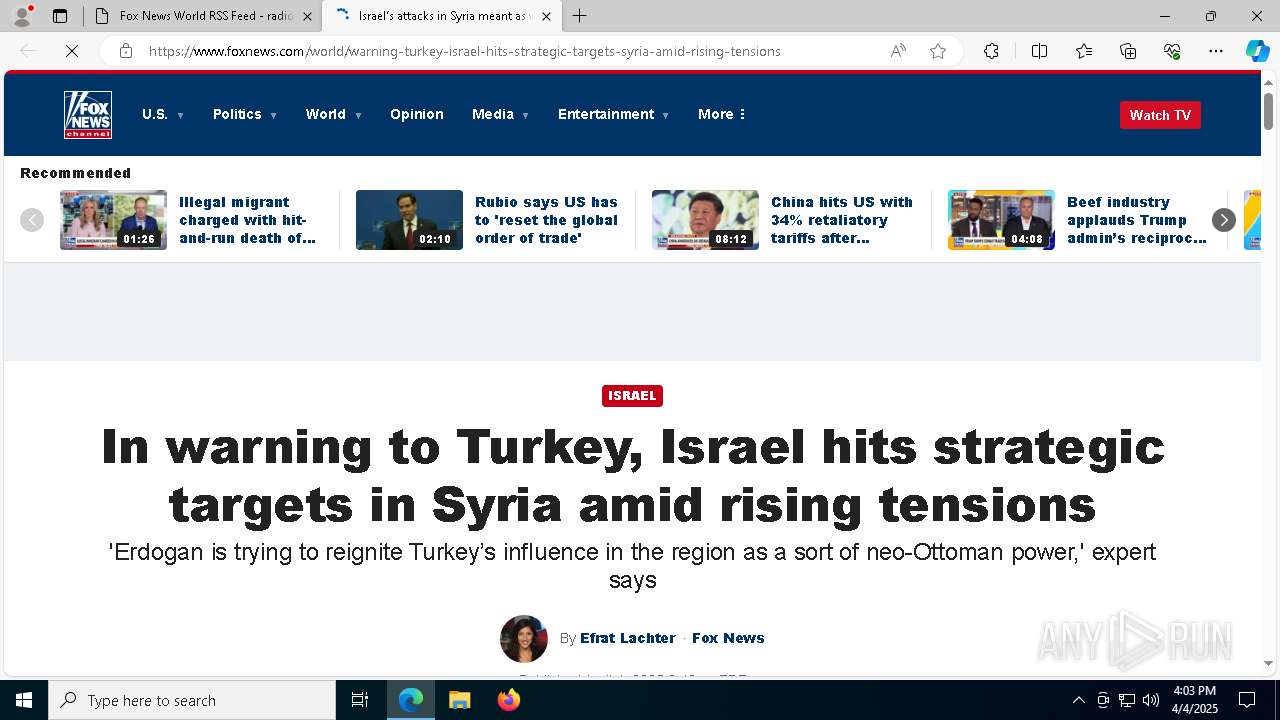
Task: Open the notifications center
Action: [1247, 700]
